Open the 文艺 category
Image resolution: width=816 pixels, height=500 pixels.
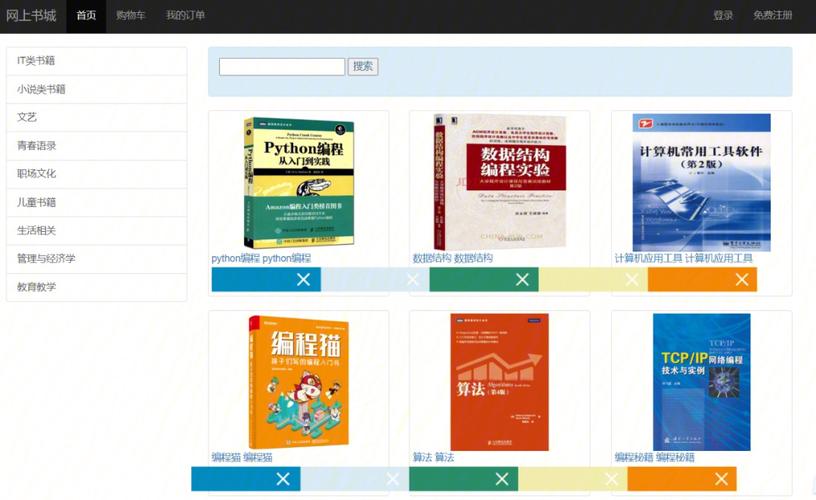[x=96, y=118]
